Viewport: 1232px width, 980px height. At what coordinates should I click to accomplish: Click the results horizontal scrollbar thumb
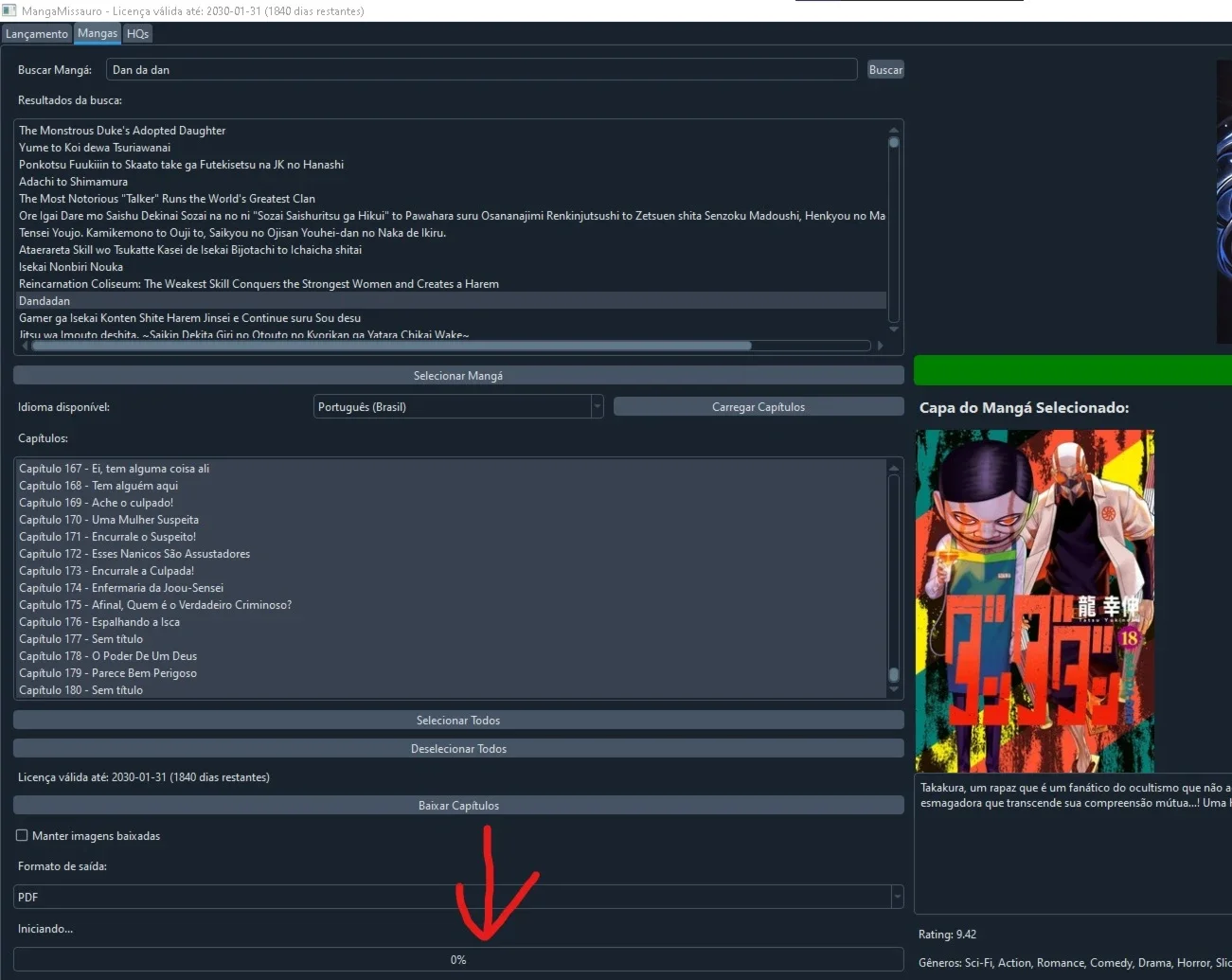coord(391,346)
